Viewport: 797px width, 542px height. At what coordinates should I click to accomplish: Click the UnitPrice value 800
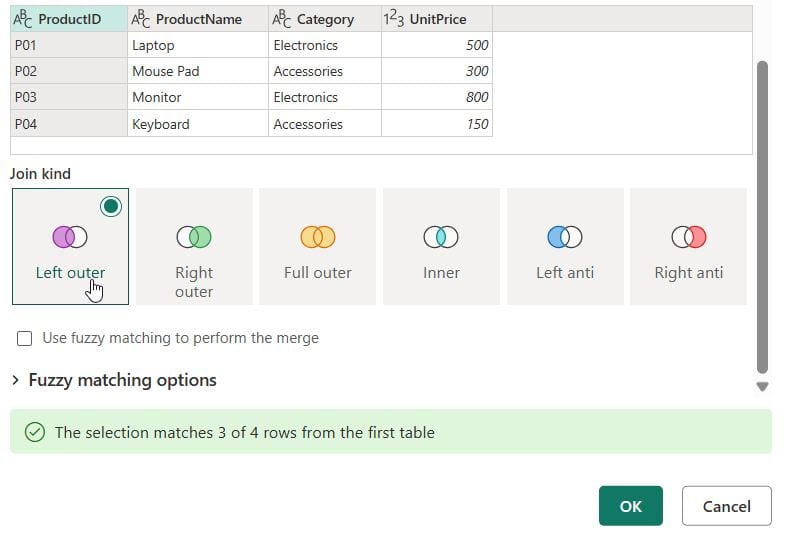coord(437,97)
